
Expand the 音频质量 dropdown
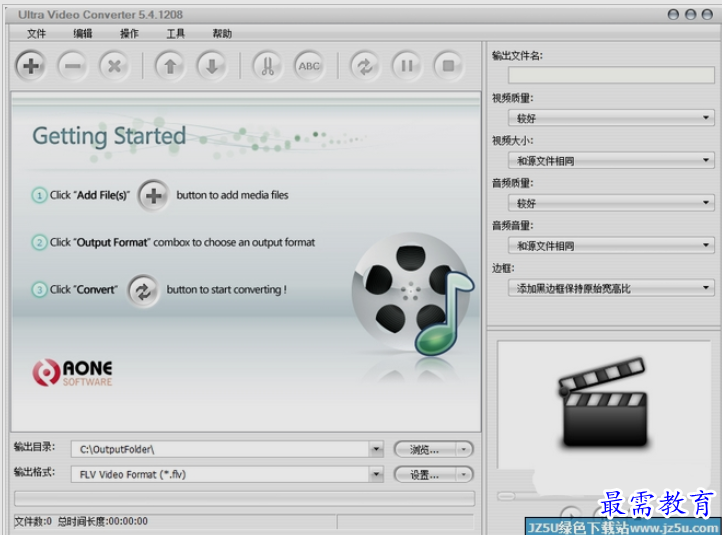(611, 203)
